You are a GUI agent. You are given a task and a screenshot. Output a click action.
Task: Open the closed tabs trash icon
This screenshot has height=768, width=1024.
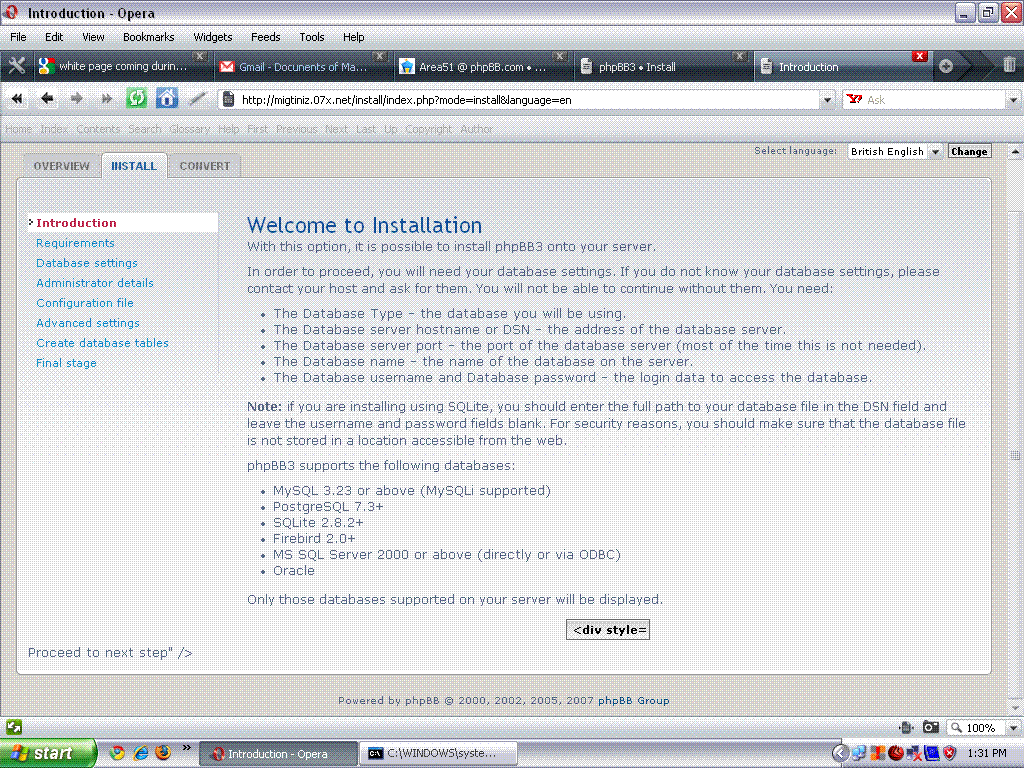[x=1009, y=65]
